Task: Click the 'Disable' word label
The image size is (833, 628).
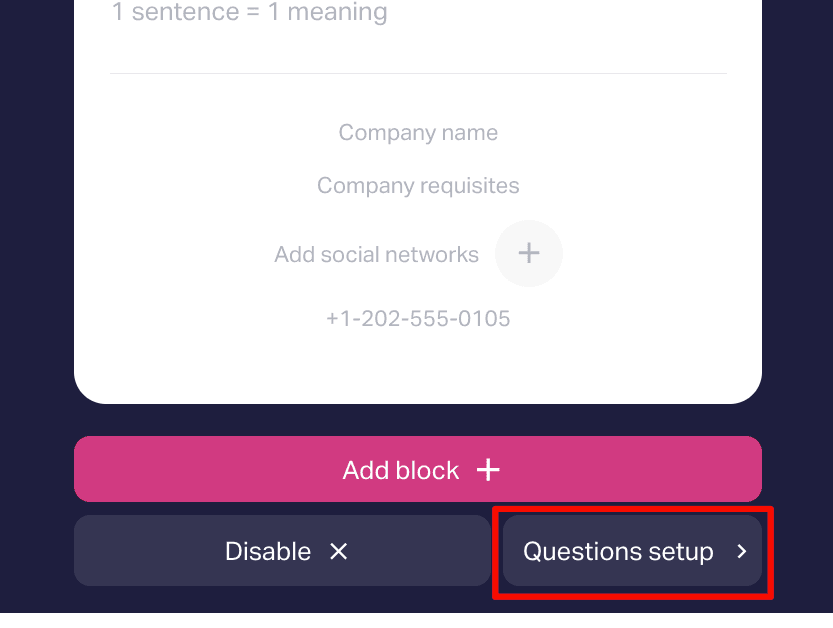Action: tap(268, 551)
